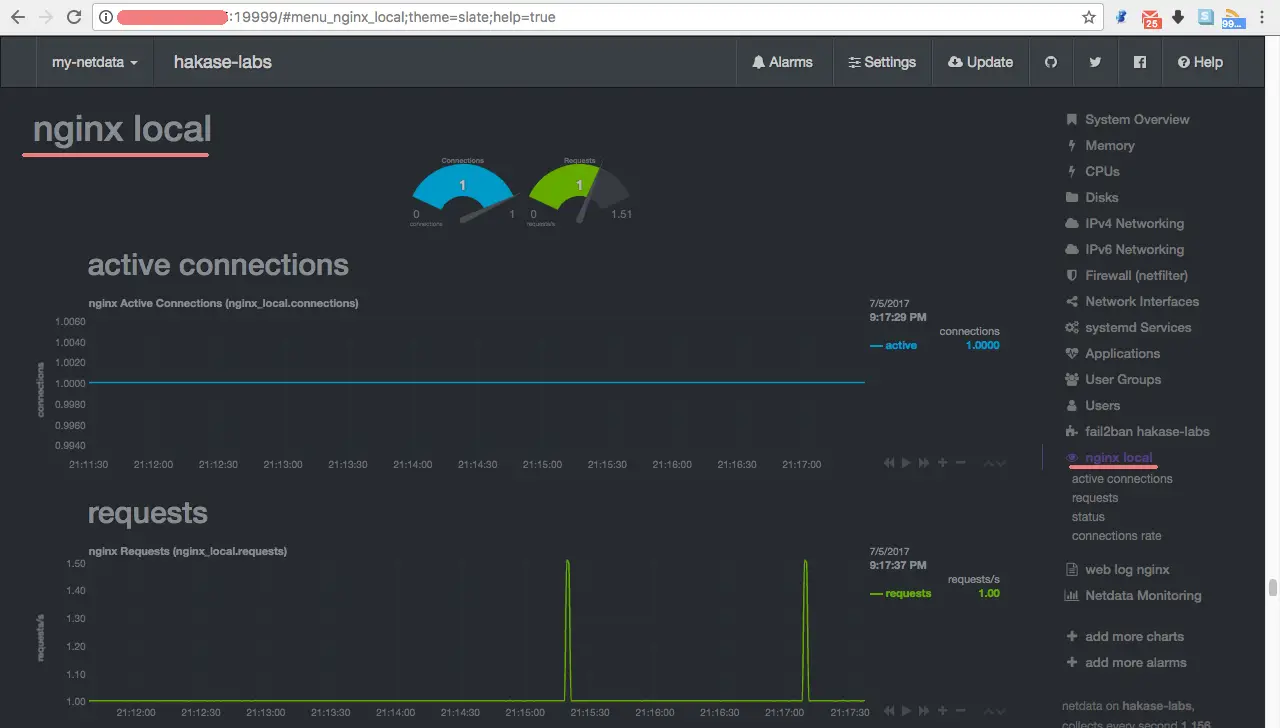Jump to Memory section
Image resolution: width=1280 pixels, height=728 pixels.
1100,145
